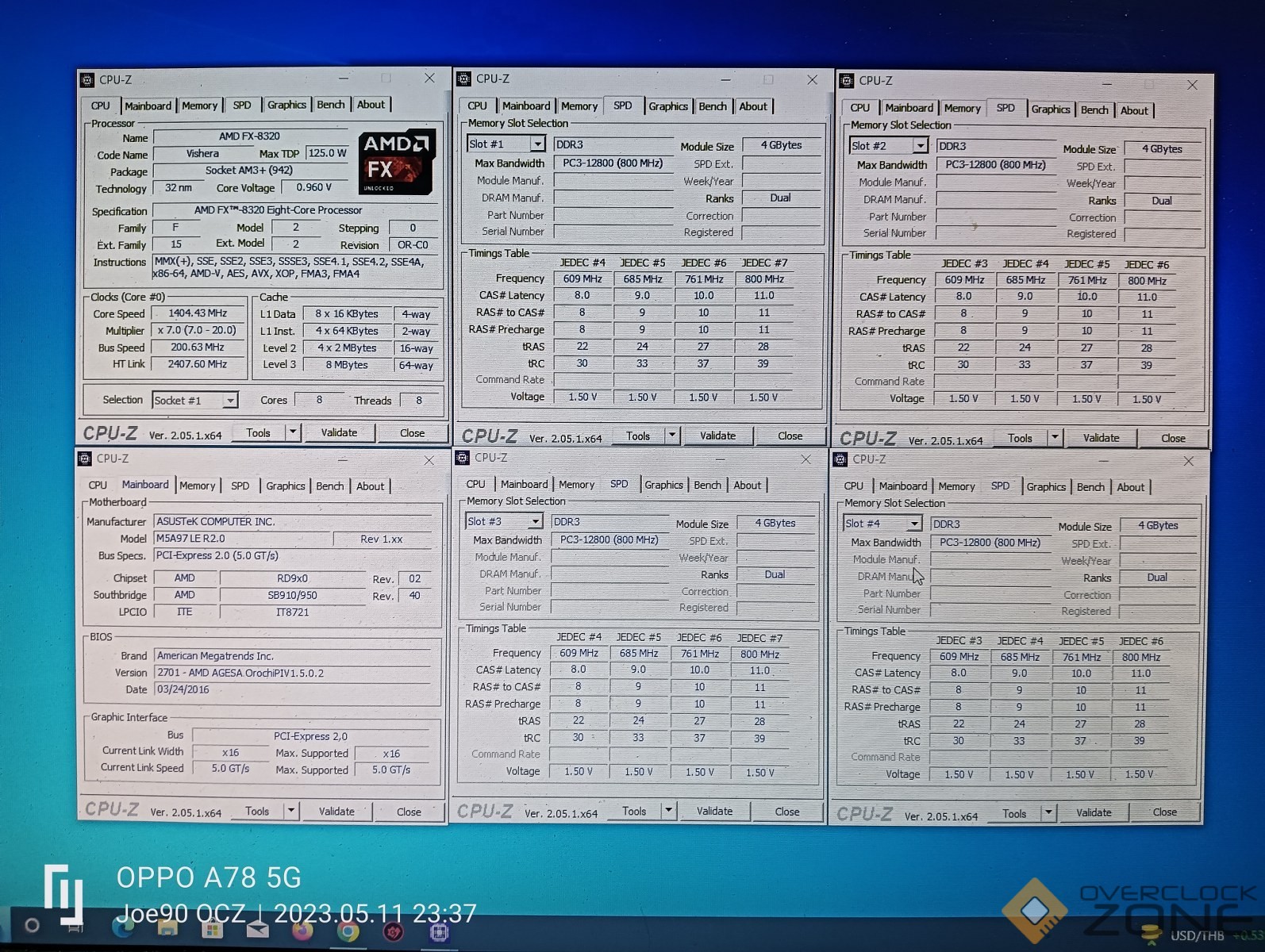Open Microsoft Store from the taskbar

[x=212, y=929]
